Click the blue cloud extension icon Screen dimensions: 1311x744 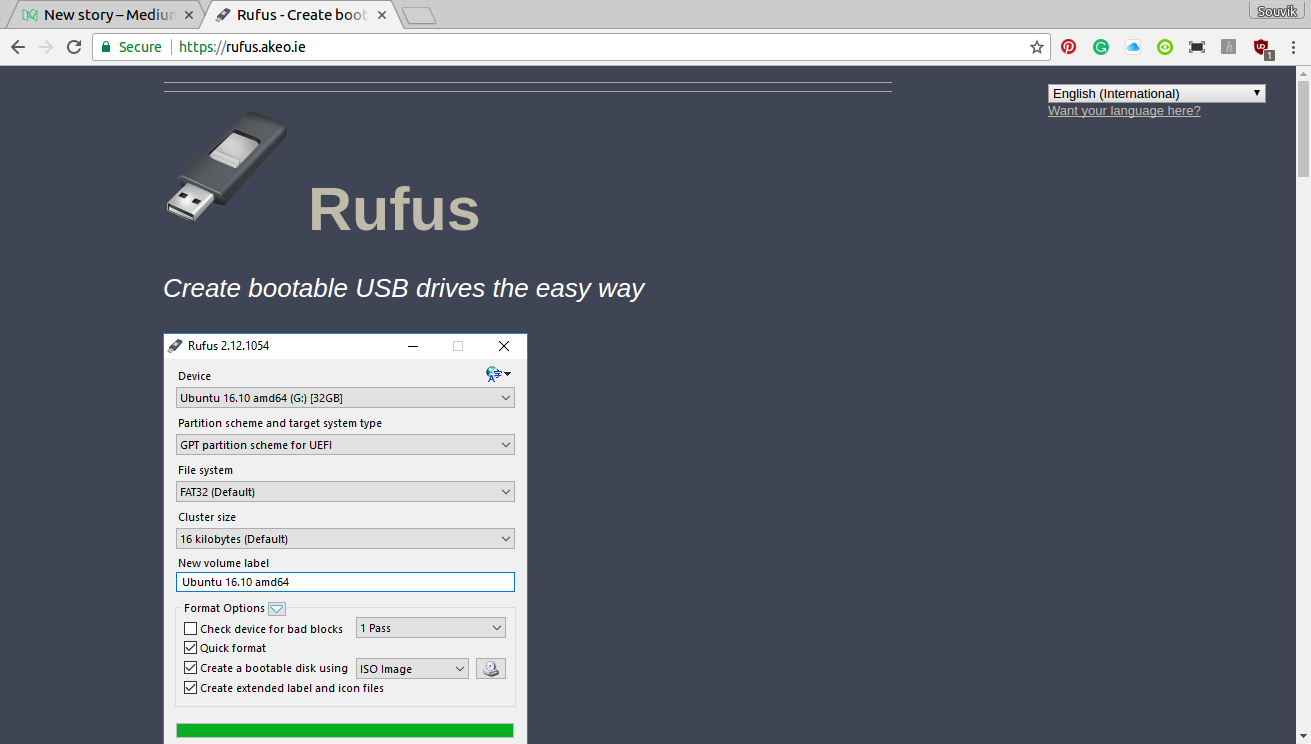1133,47
